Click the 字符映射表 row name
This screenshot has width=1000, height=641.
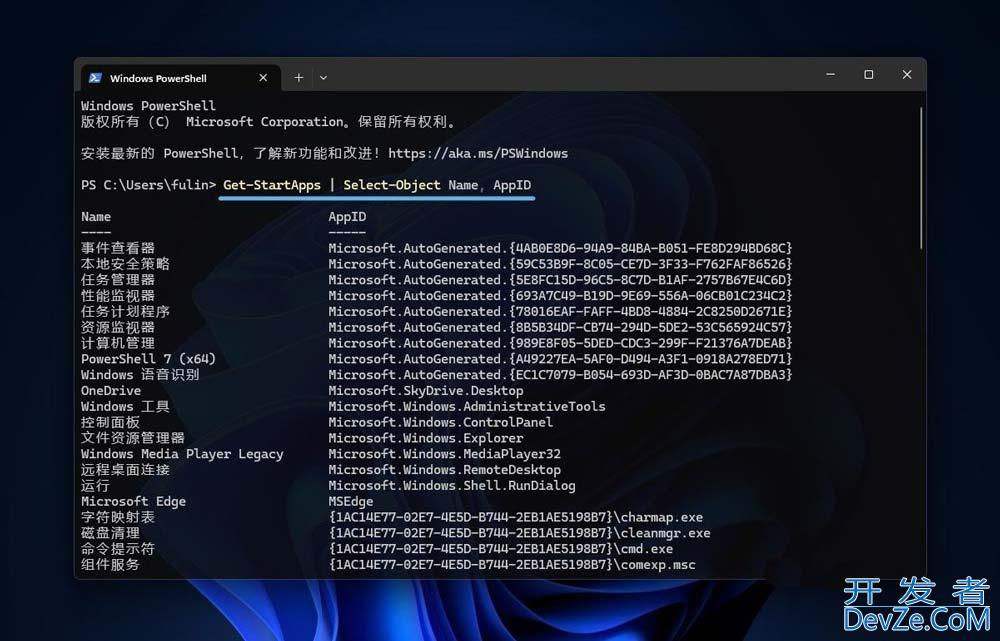(118, 517)
